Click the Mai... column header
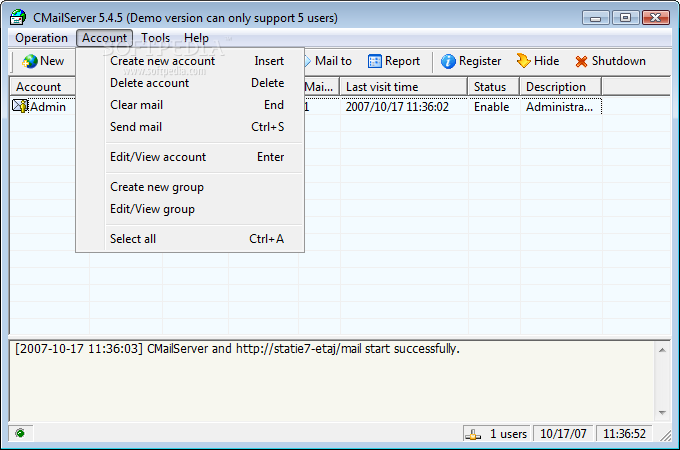 point(321,87)
